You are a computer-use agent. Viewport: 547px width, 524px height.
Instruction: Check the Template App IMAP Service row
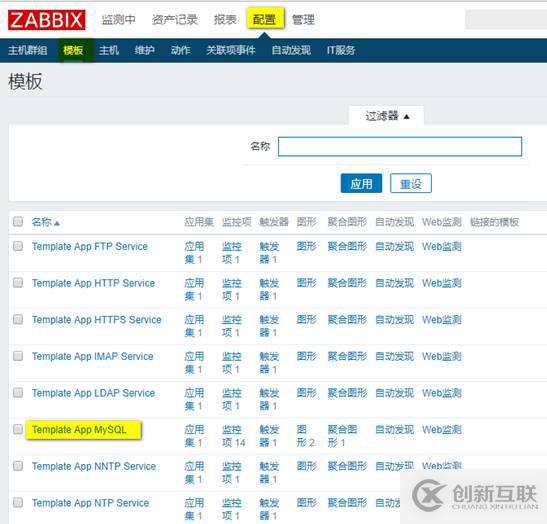pos(18,356)
